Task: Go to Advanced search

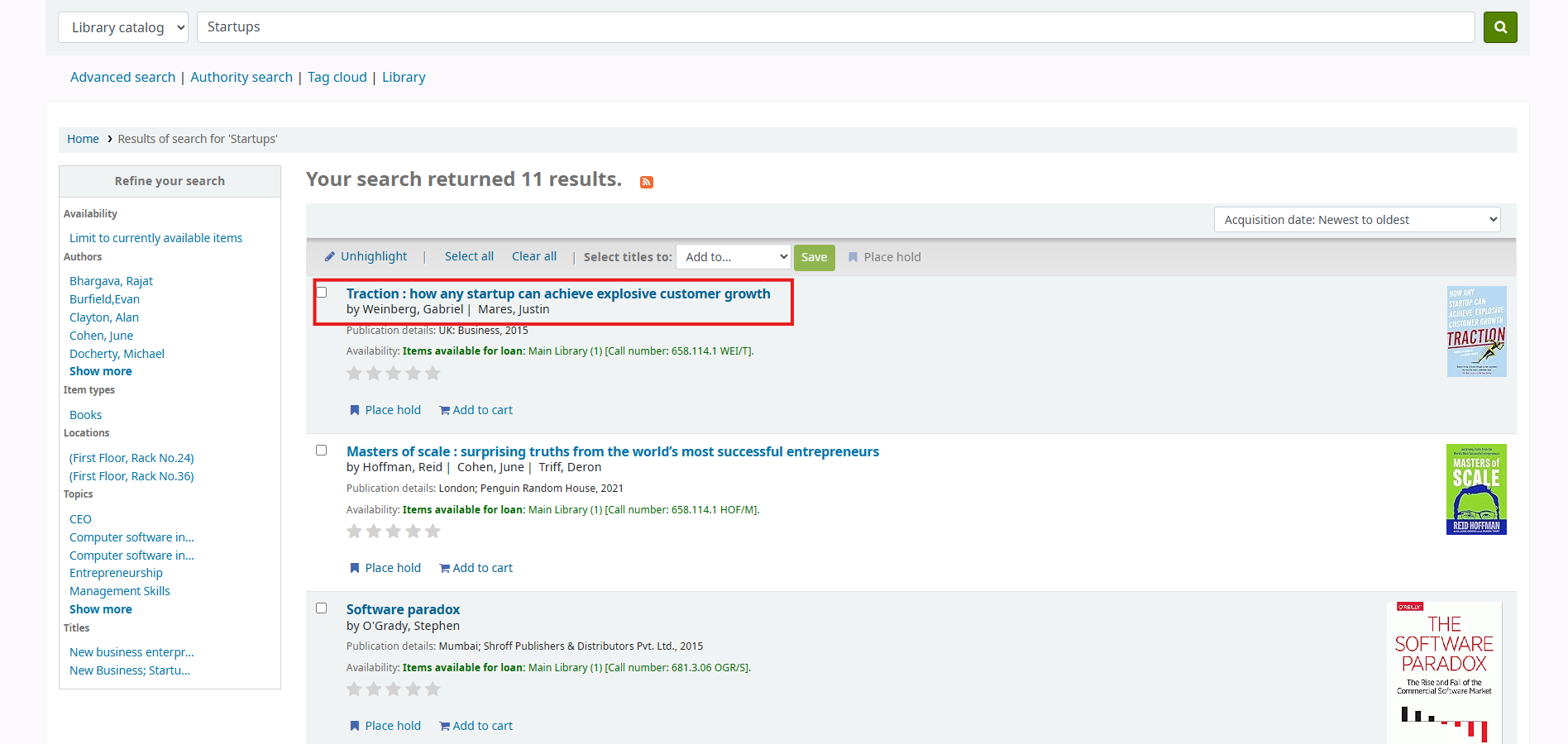Action: point(122,77)
